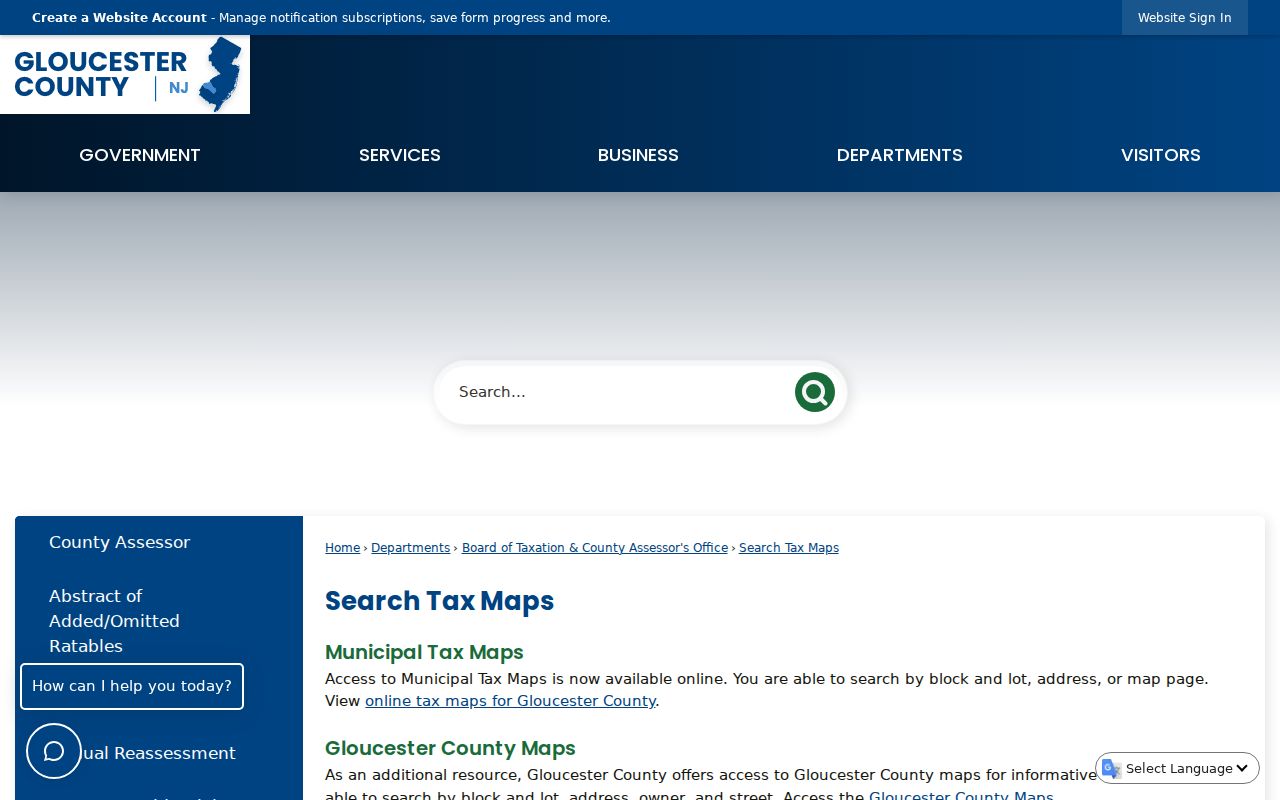Open Abstract of Added/Omitted Ratables sidebar item

pos(115,621)
